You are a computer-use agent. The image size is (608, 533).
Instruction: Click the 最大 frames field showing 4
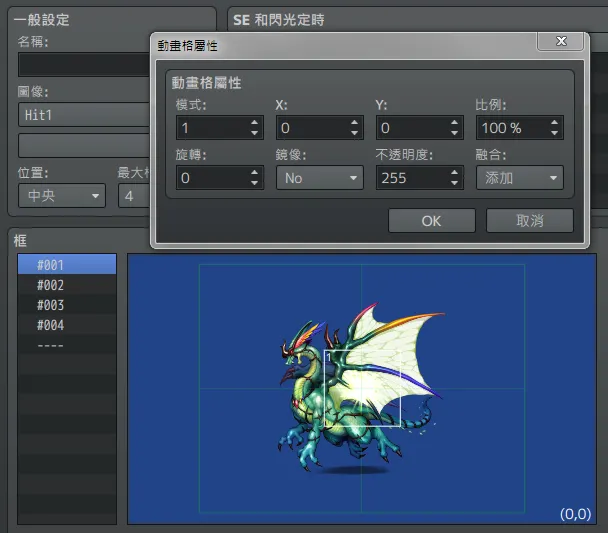click(135, 196)
